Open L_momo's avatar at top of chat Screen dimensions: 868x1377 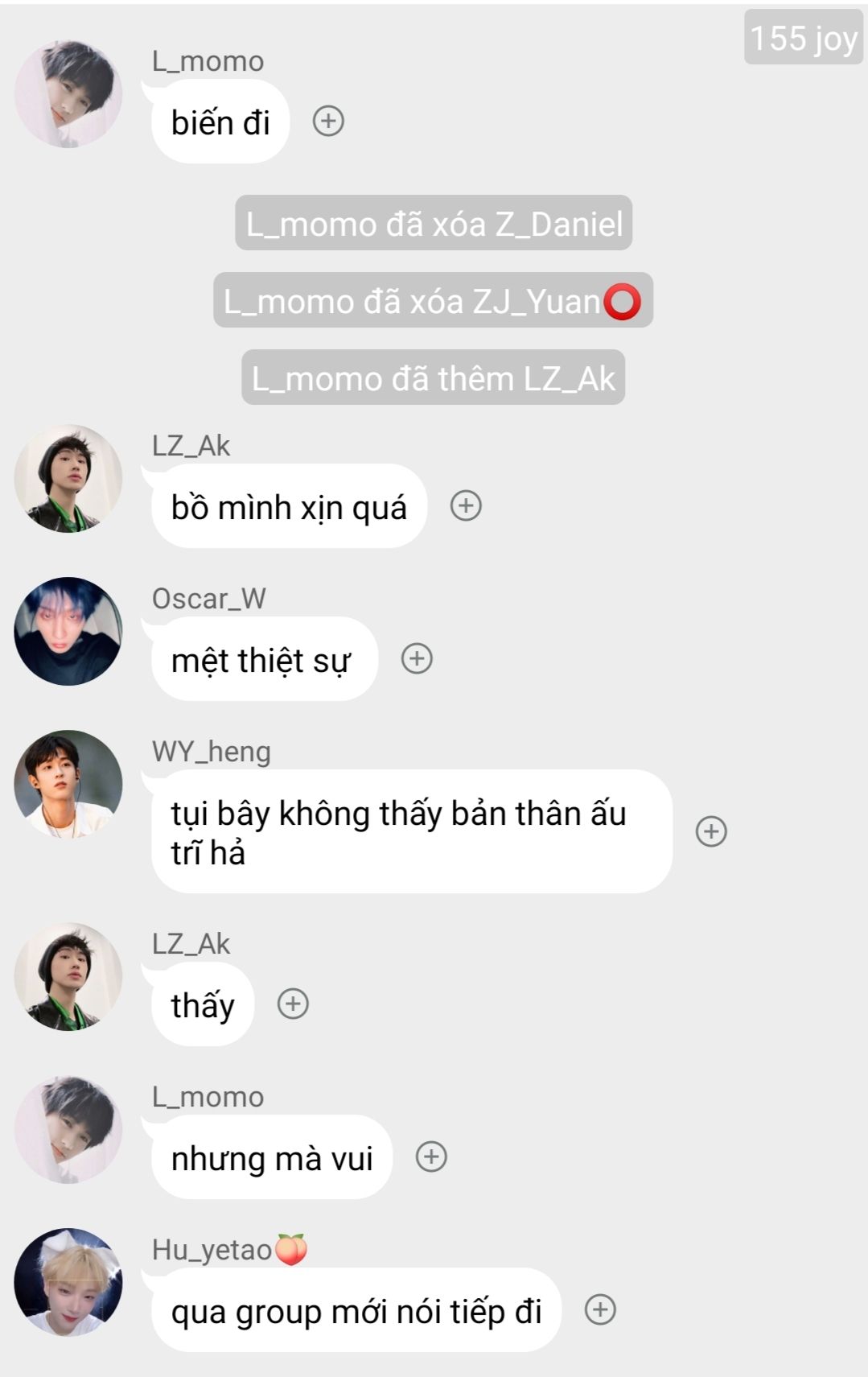tap(68, 94)
